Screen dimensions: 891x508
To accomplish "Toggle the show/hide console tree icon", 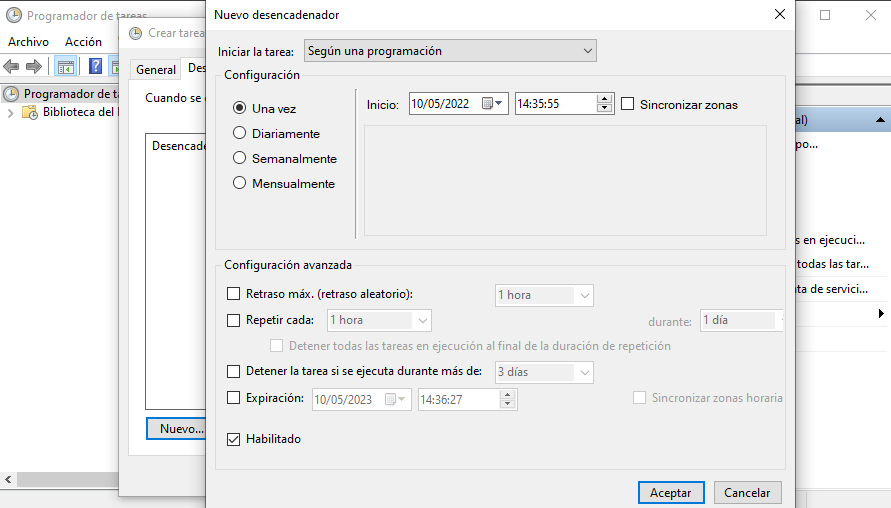I will click(x=65, y=67).
